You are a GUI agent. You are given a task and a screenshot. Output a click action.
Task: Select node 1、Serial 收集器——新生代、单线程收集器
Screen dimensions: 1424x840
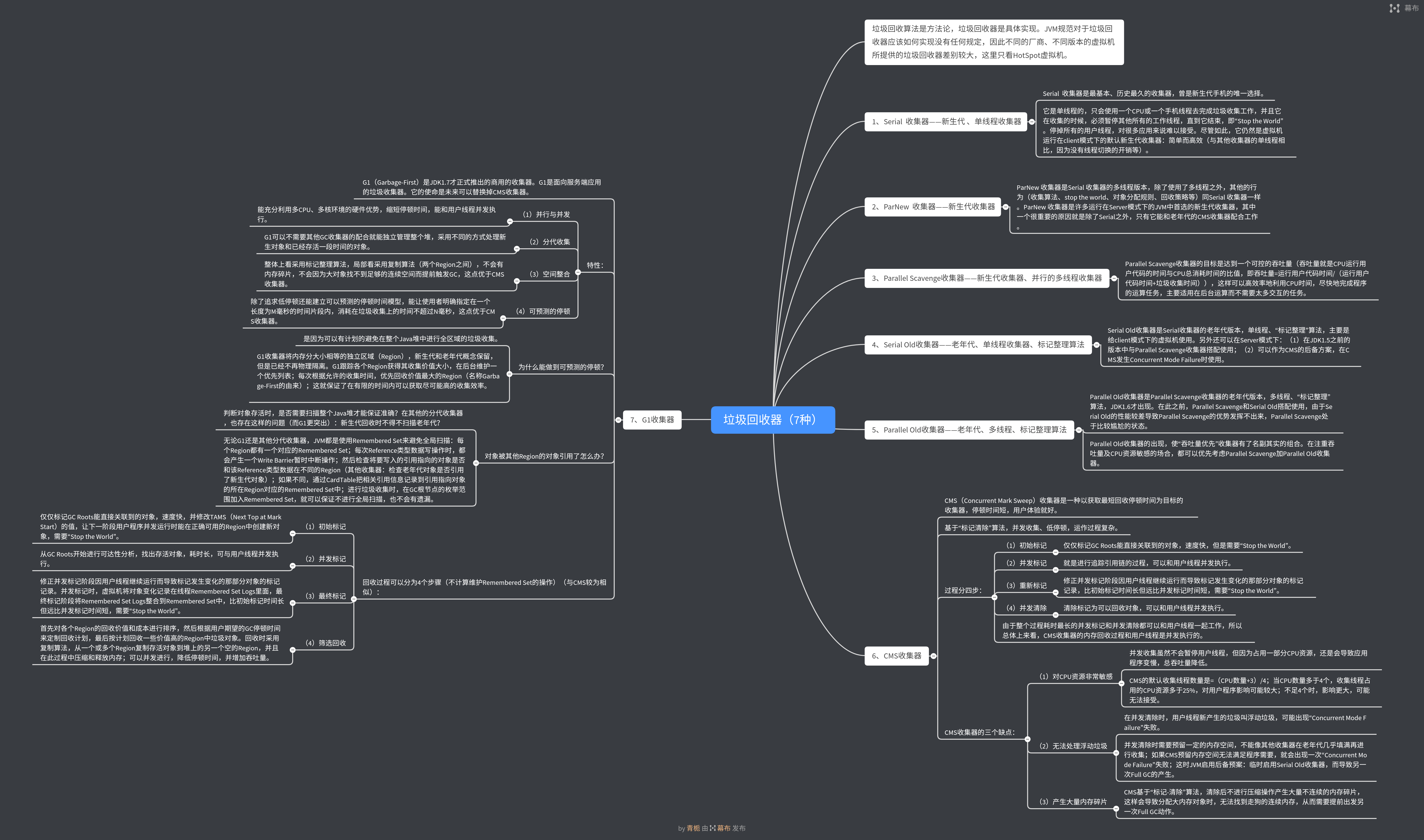(x=946, y=122)
